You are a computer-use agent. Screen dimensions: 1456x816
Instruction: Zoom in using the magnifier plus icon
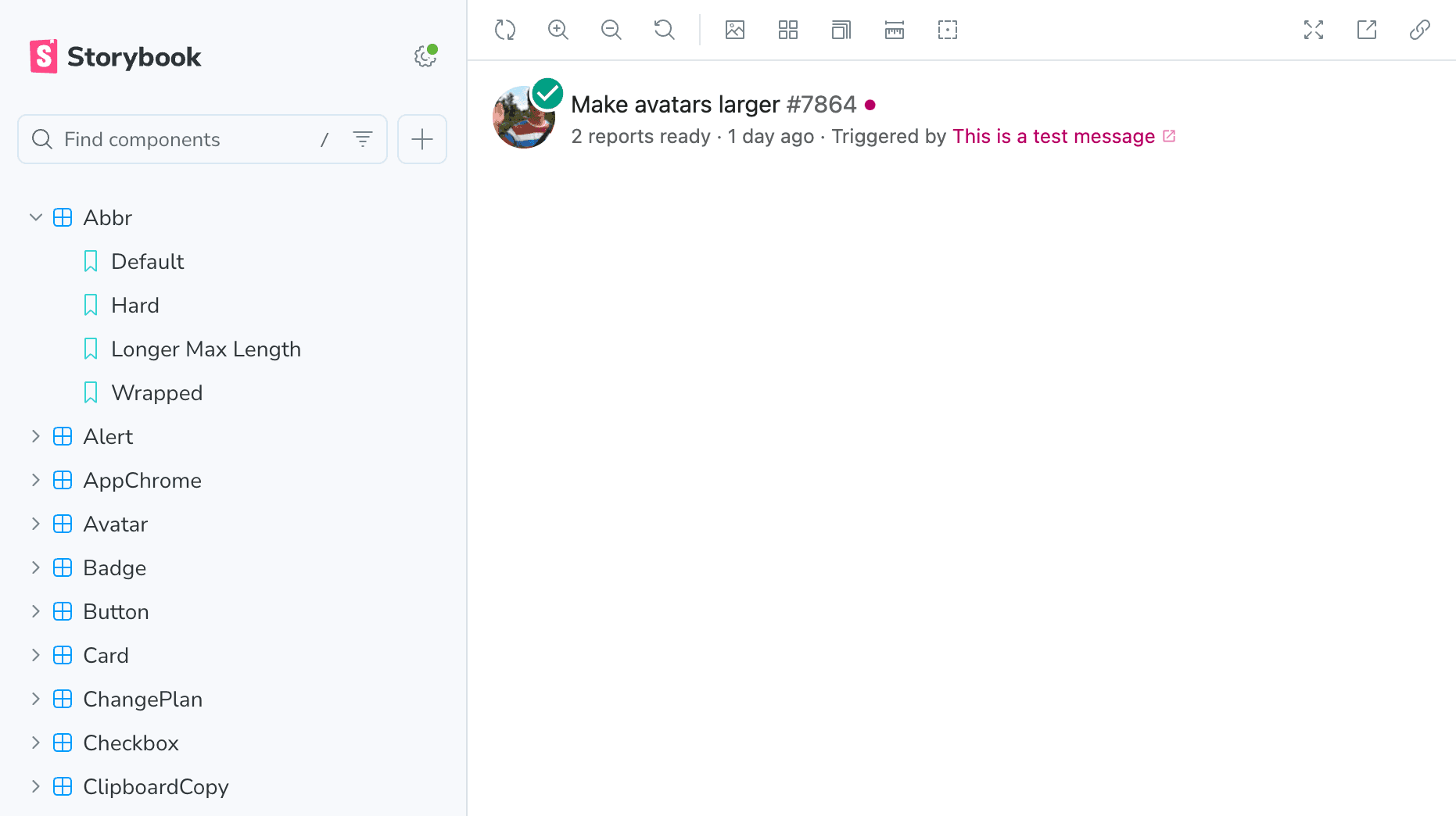click(558, 30)
